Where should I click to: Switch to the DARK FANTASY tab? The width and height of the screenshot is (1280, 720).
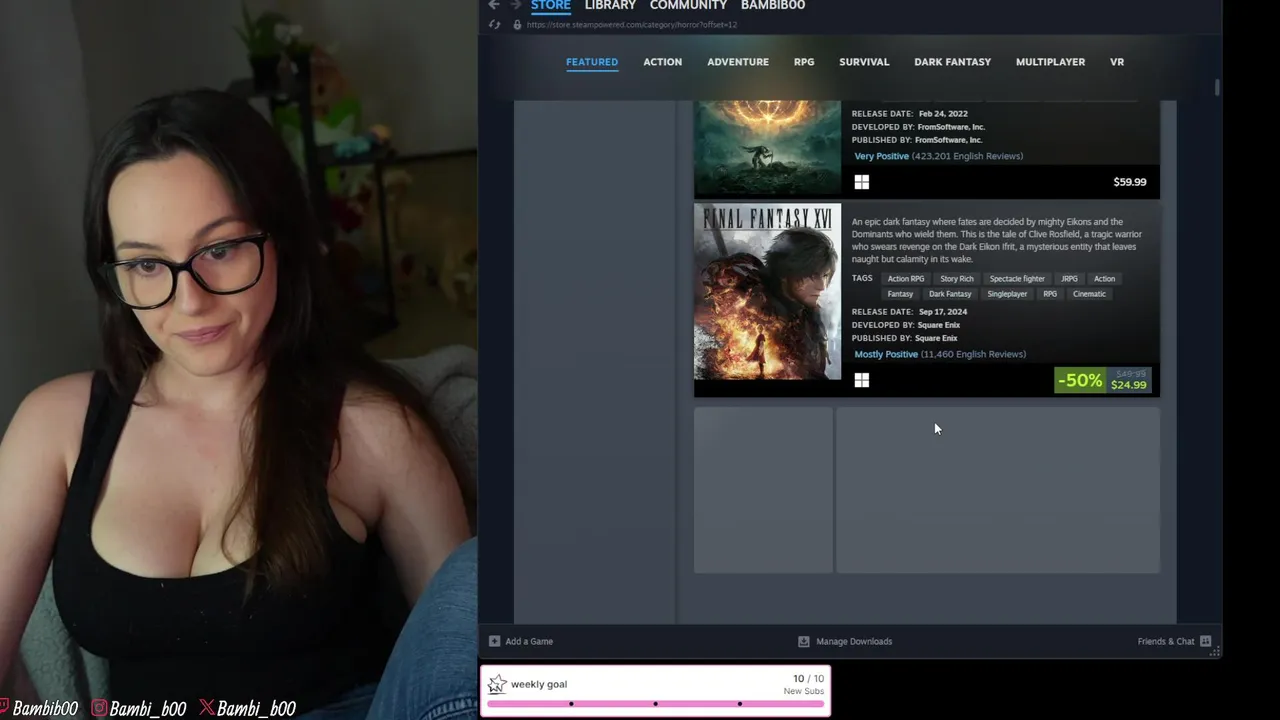click(x=952, y=62)
